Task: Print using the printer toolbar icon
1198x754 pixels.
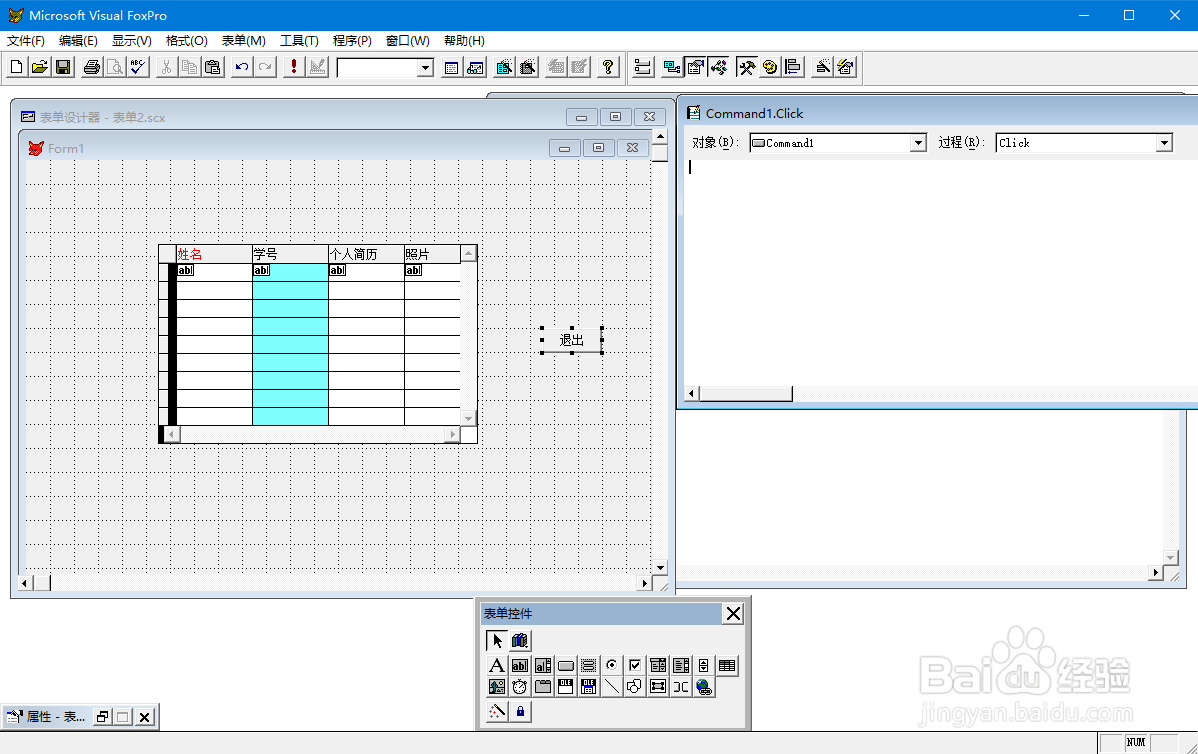Action: [x=92, y=67]
